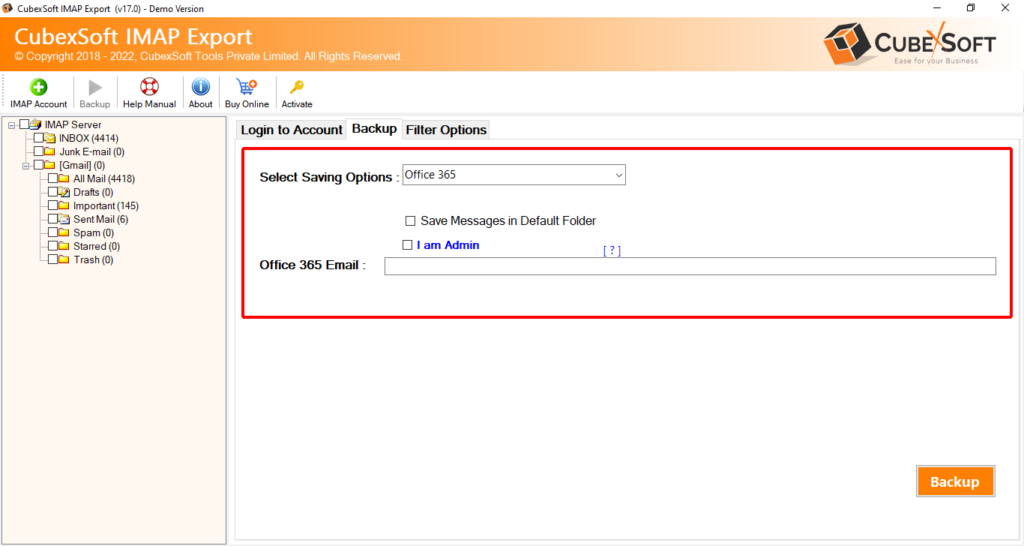
Task: Open the Filter Options tab
Action: pos(446,130)
